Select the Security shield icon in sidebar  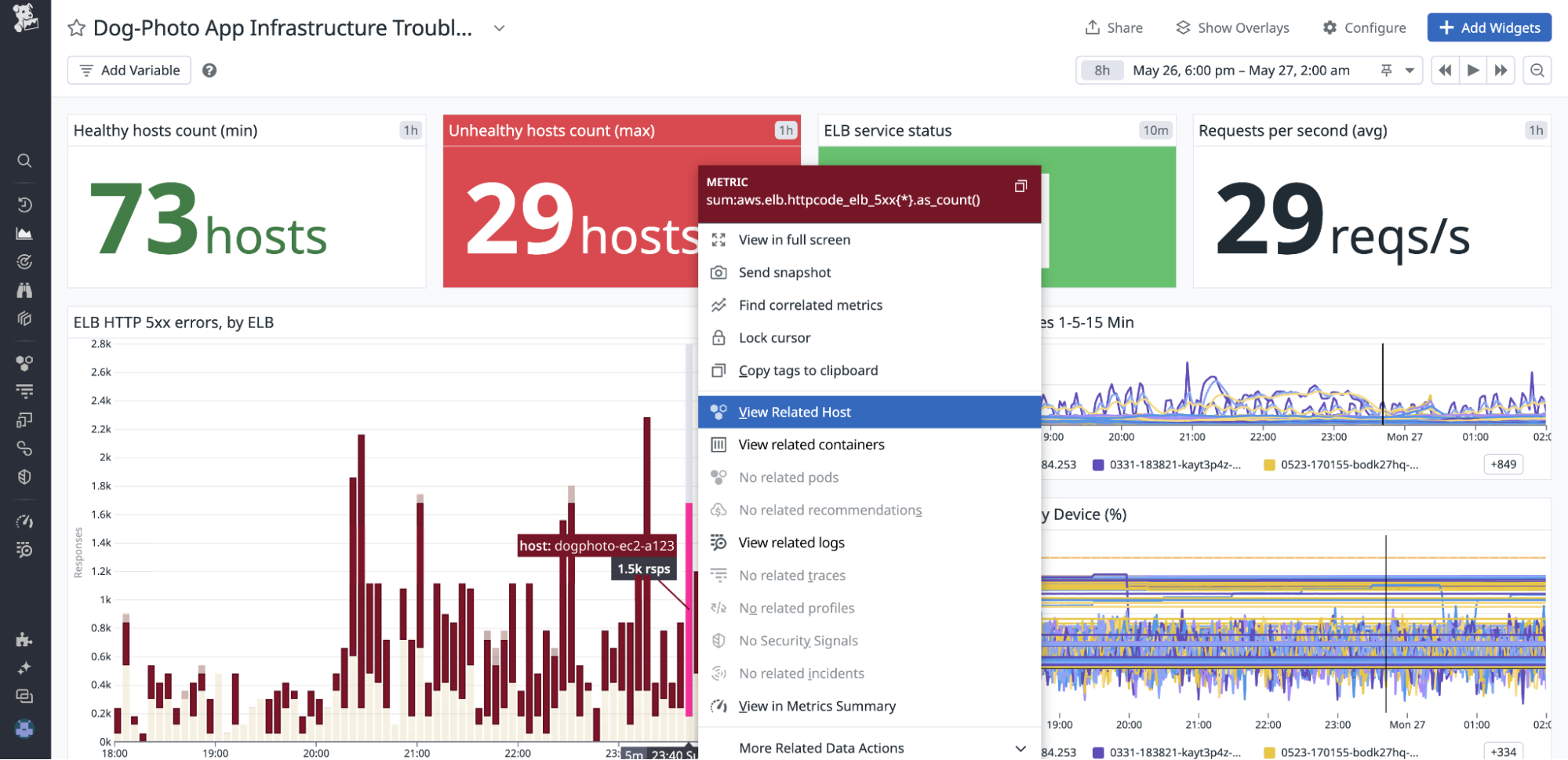24,476
